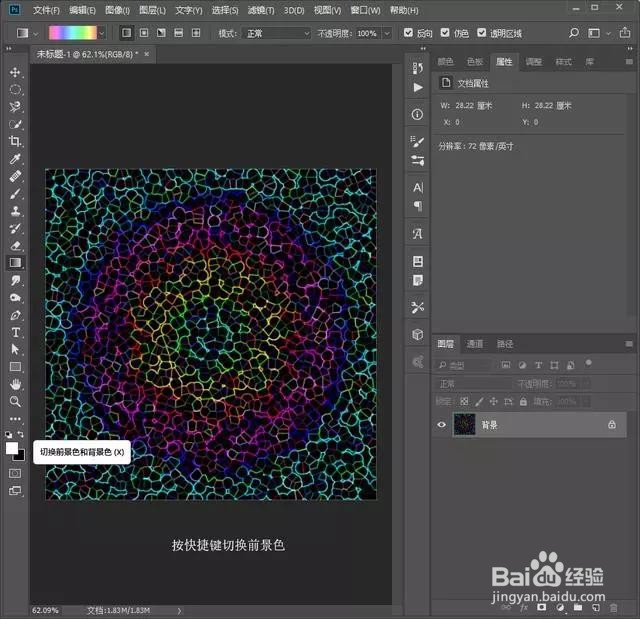Image resolution: width=640 pixels, height=619 pixels.
Task: Change screen mode icon
Action: tap(15, 491)
